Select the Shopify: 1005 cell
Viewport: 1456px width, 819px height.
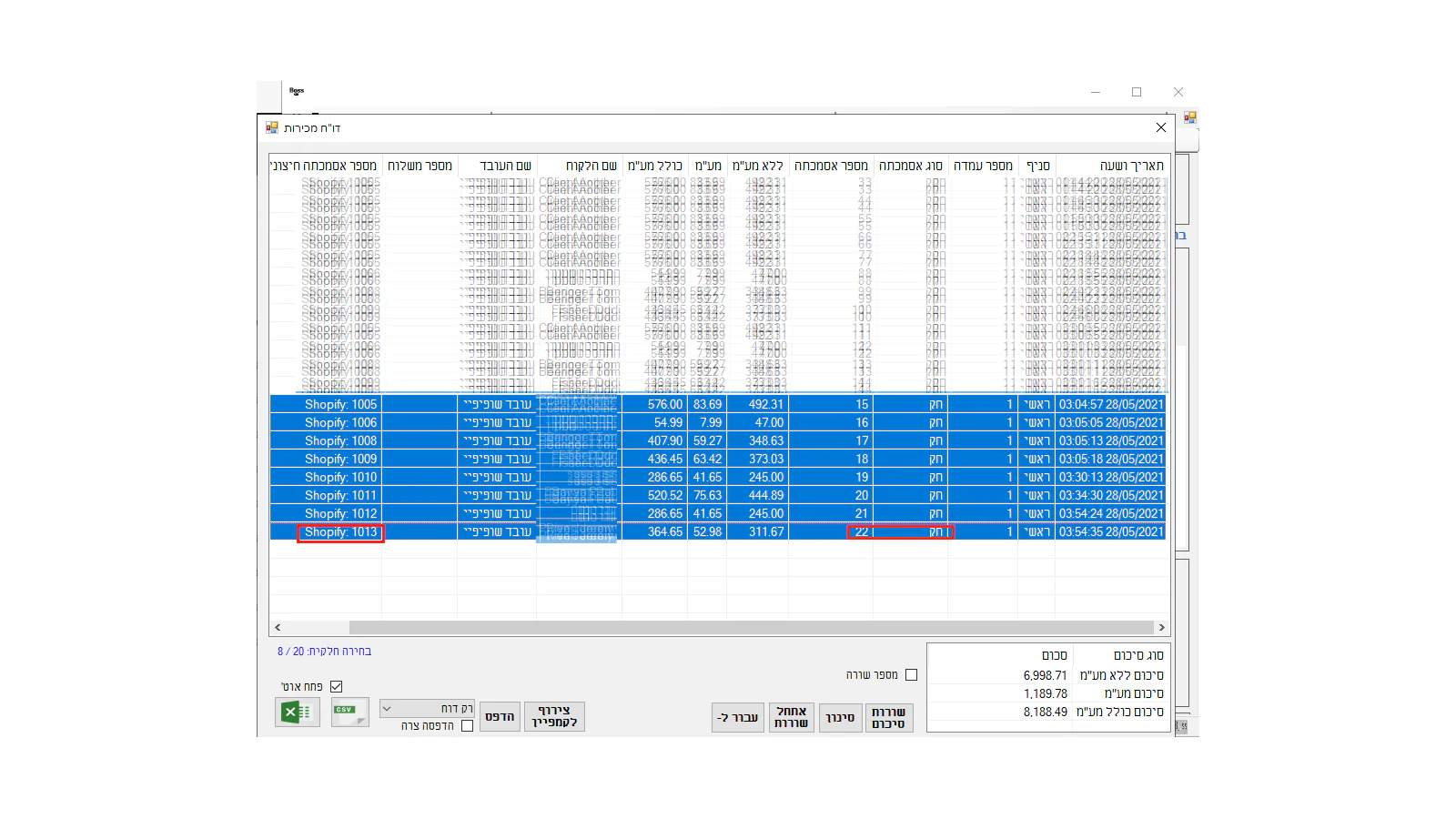pyautogui.click(x=326, y=404)
